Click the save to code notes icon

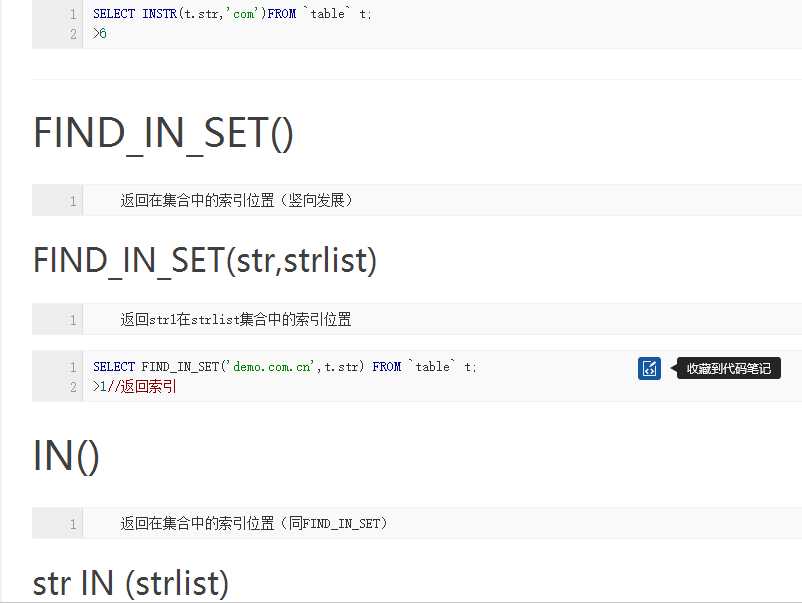tap(649, 368)
